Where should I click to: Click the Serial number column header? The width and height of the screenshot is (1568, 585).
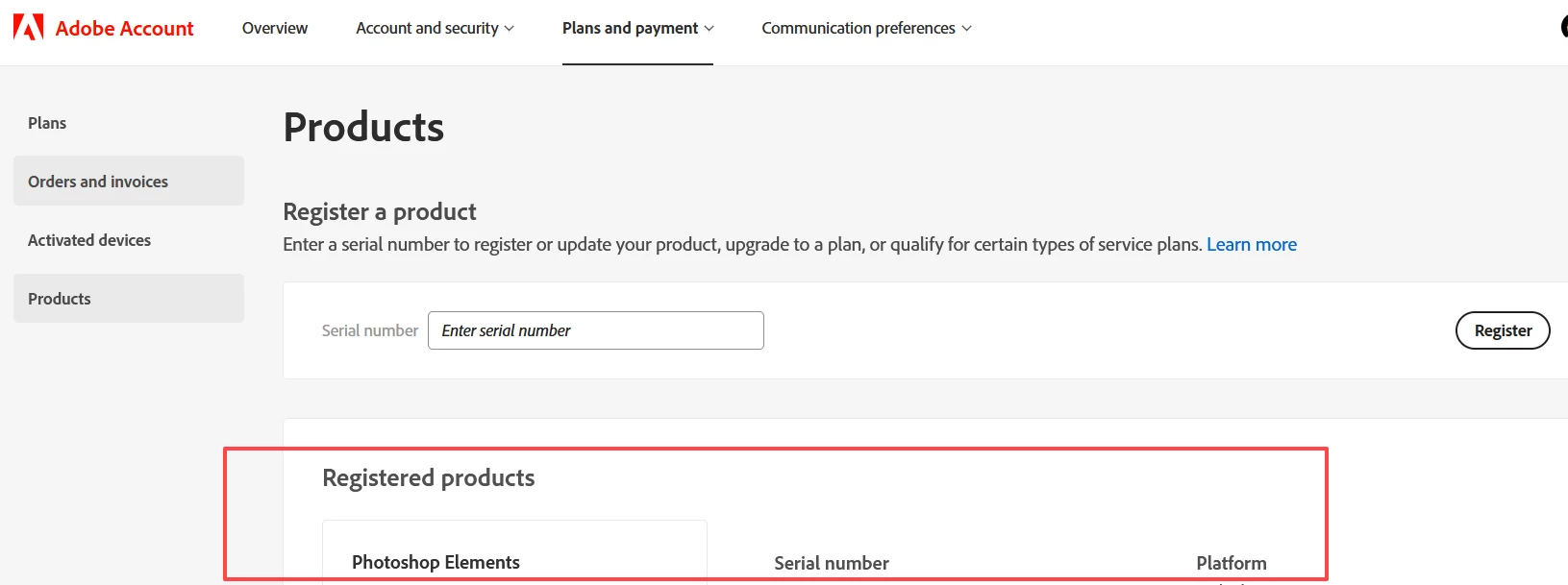pos(832,563)
